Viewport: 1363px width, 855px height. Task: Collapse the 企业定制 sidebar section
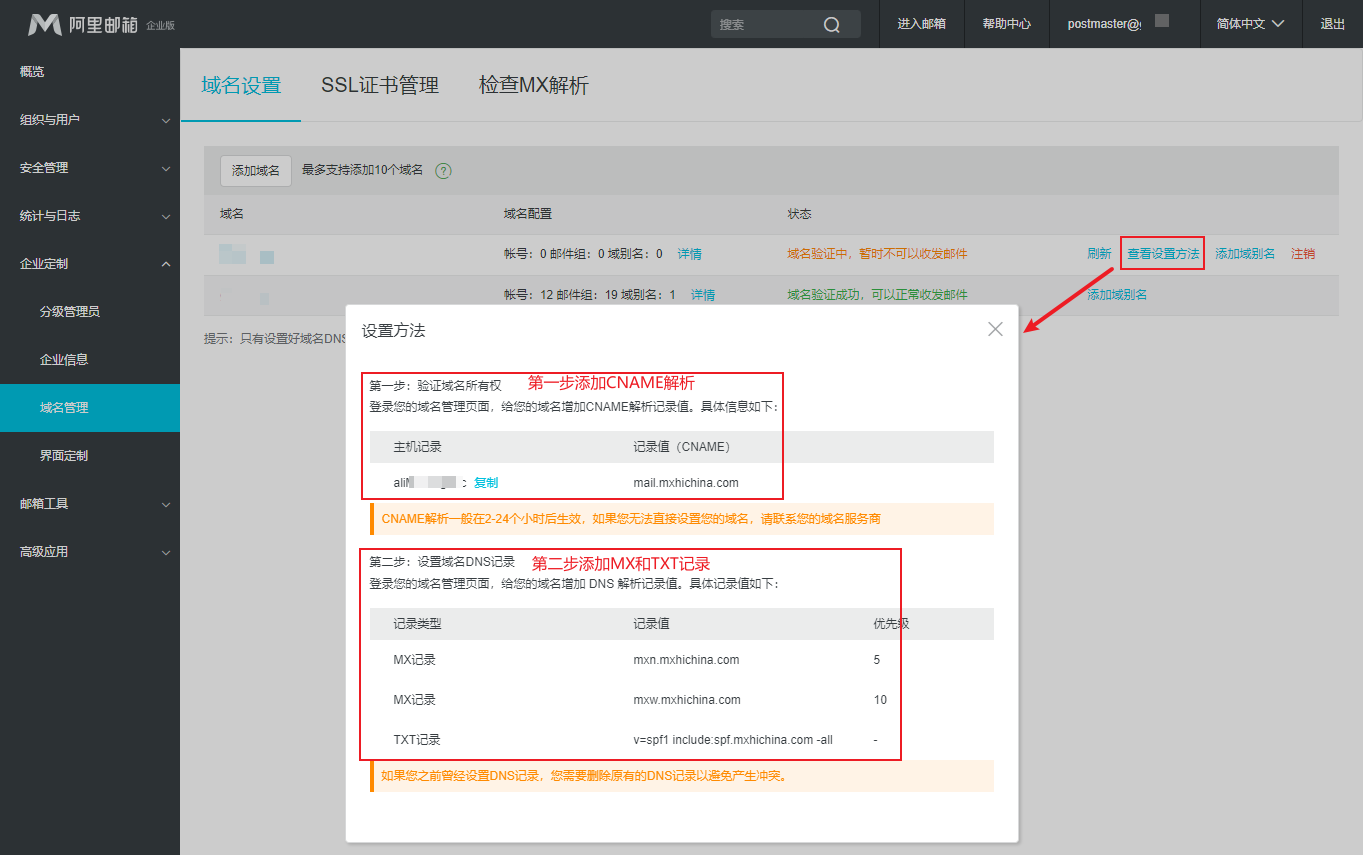(90, 264)
